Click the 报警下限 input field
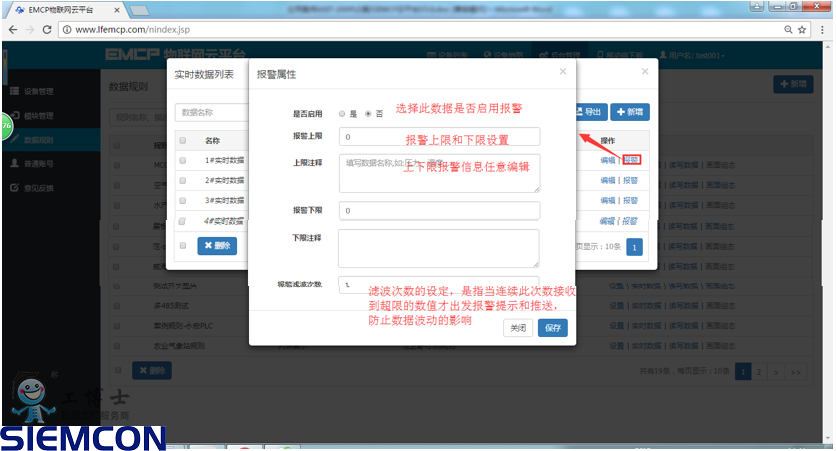Viewport: 836px width, 451px height. [439, 211]
